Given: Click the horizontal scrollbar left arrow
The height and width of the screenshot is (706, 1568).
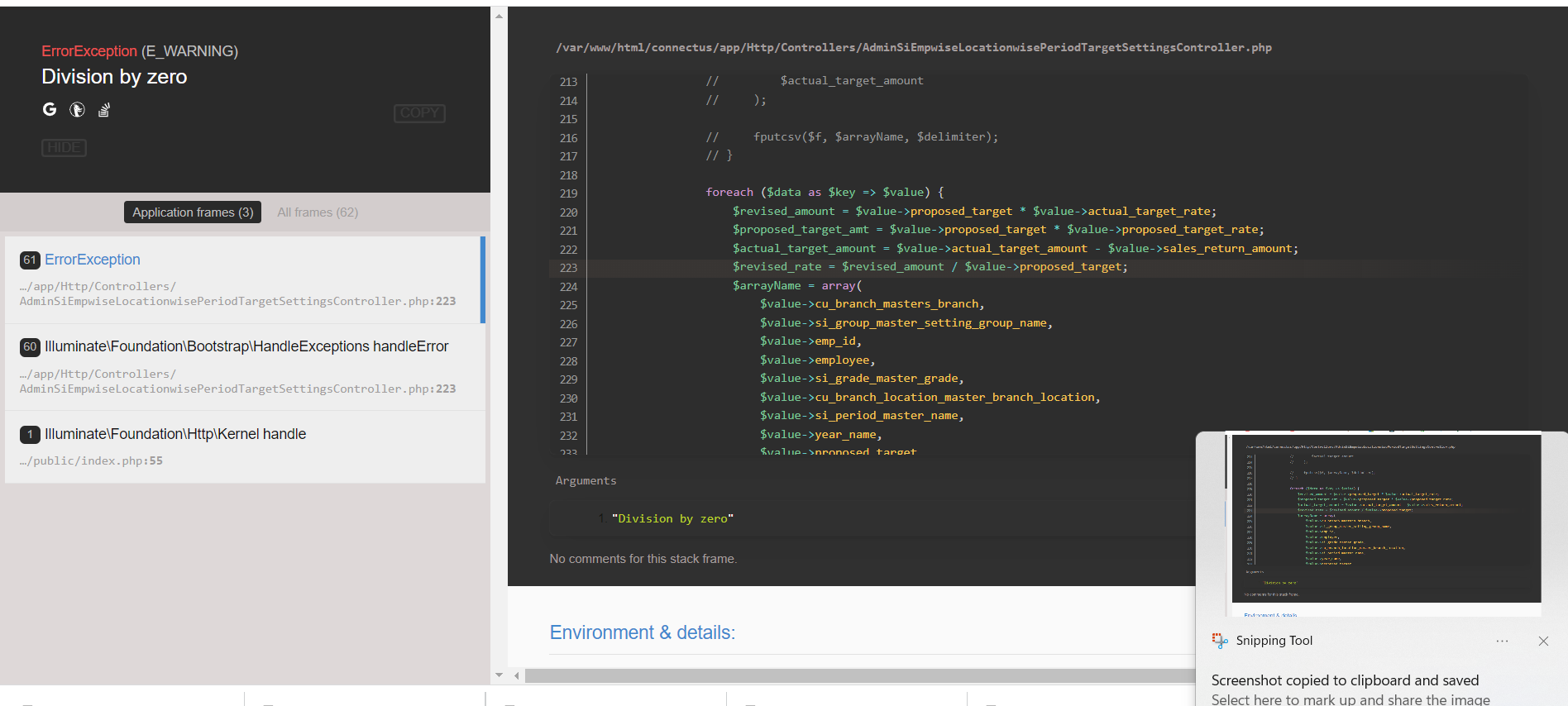Looking at the screenshot, I should tap(517, 675).
